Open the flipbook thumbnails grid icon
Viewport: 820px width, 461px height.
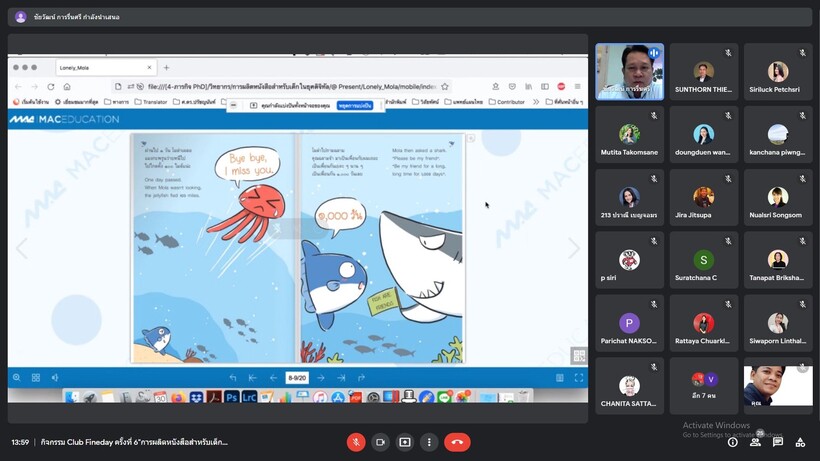tap(36, 378)
